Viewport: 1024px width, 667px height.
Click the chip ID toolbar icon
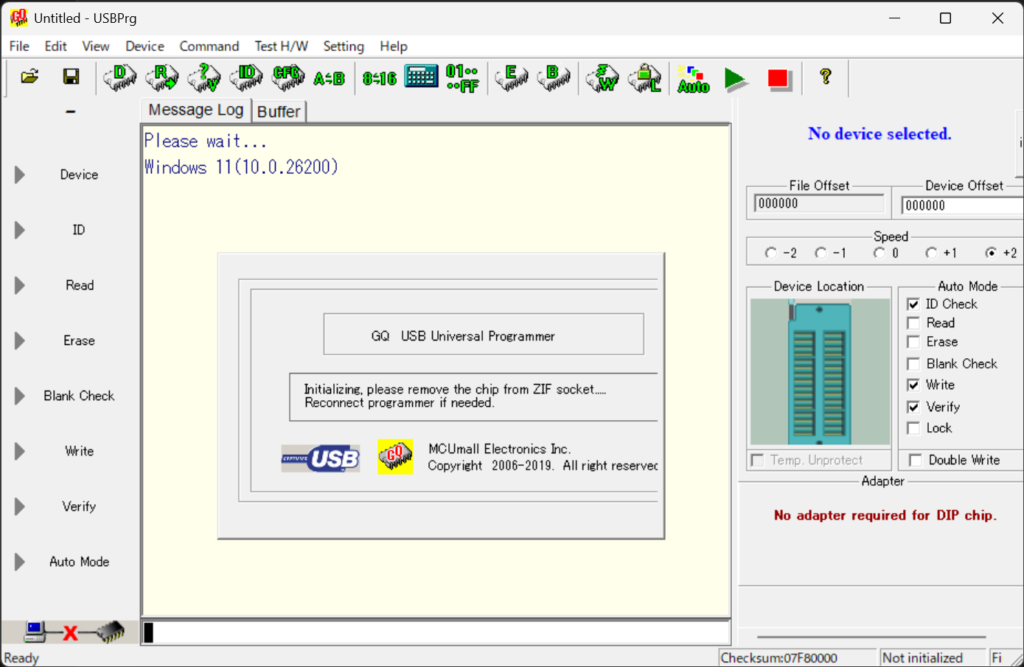(246, 77)
